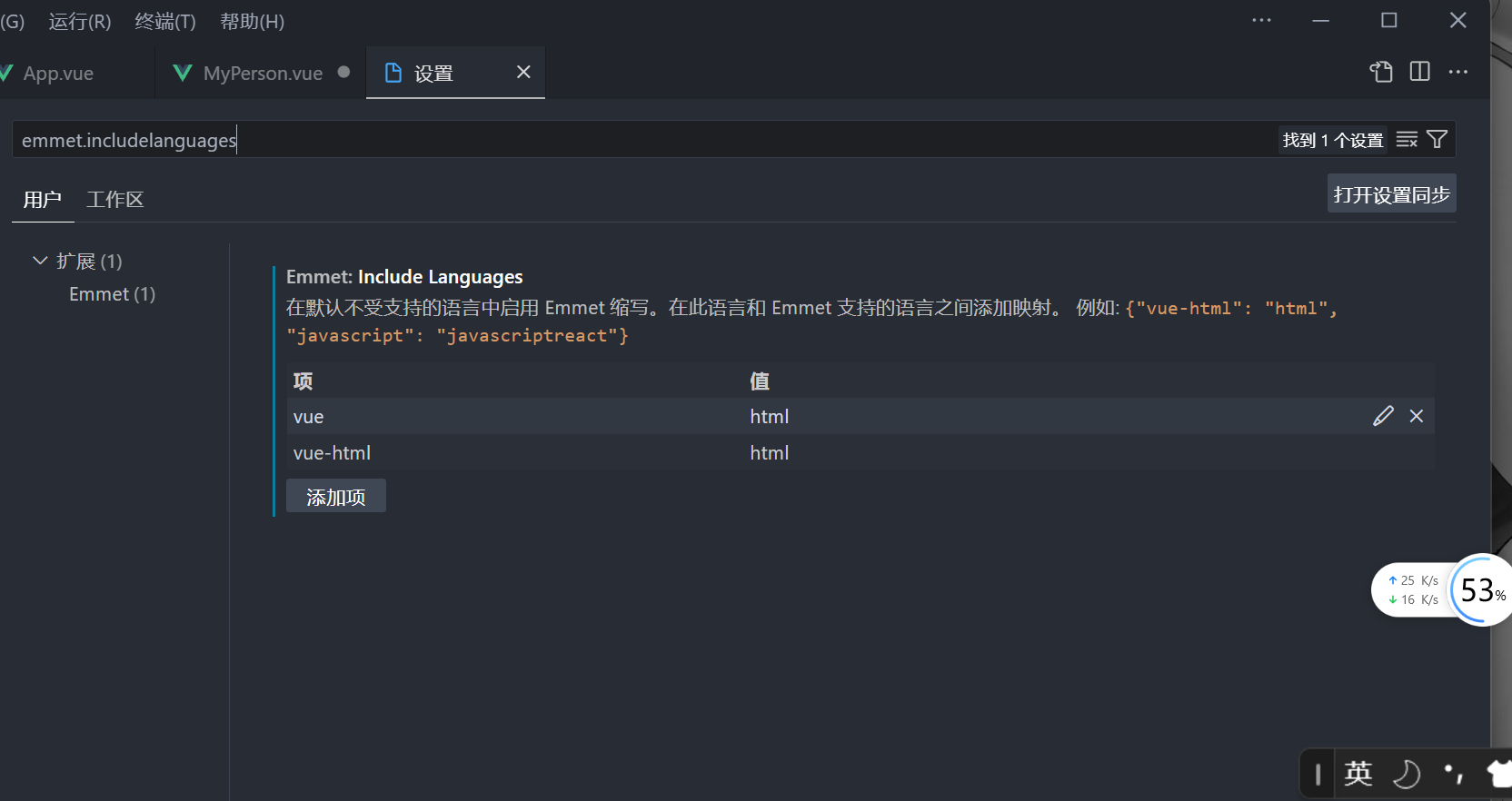Switch to the 用户 settings tab
Screen dimensions: 1512x801
(42, 200)
